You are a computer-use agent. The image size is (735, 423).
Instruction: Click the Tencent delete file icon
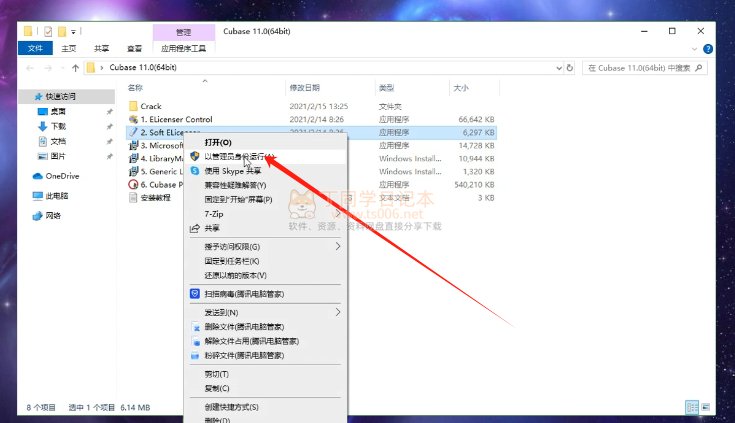(x=195, y=327)
